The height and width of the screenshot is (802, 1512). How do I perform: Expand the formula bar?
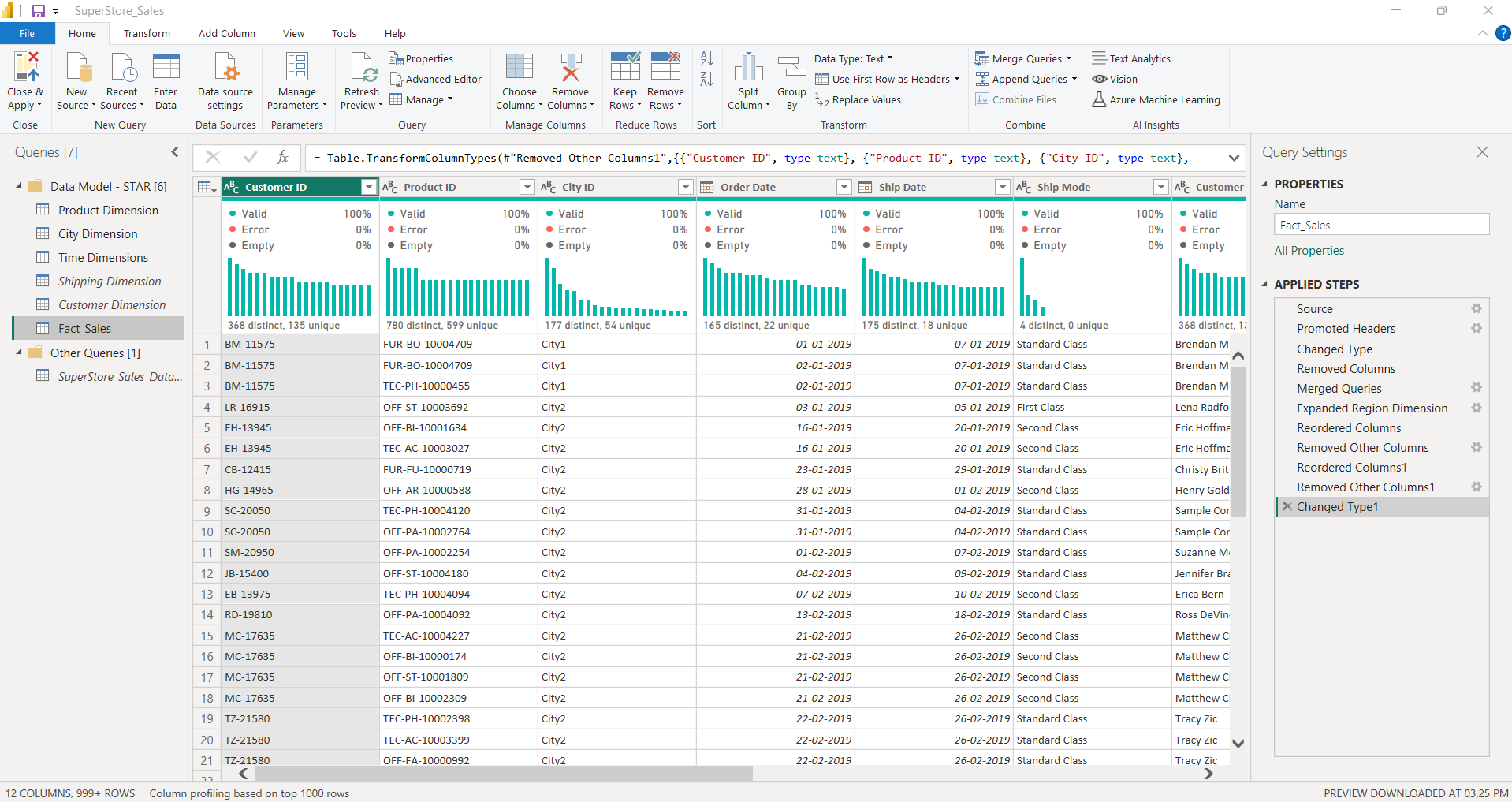click(x=1234, y=158)
